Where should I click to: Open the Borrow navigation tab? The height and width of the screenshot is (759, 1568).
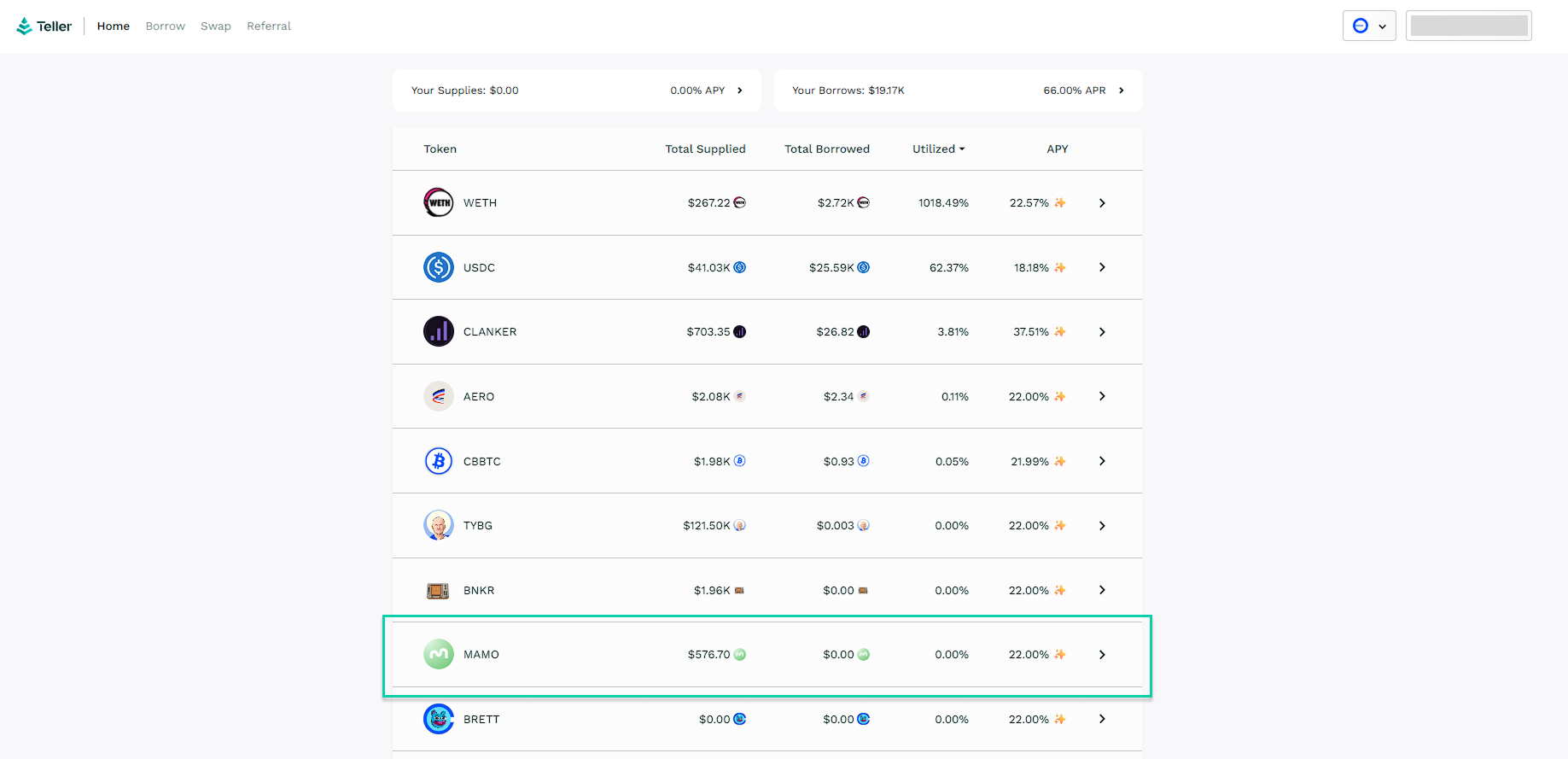165,26
